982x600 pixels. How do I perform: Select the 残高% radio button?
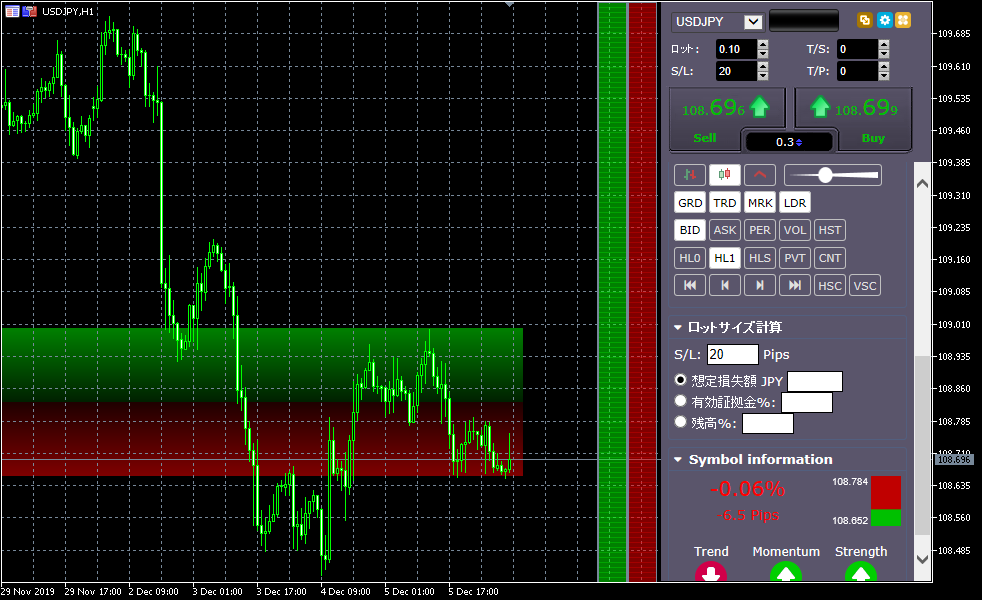click(x=681, y=422)
